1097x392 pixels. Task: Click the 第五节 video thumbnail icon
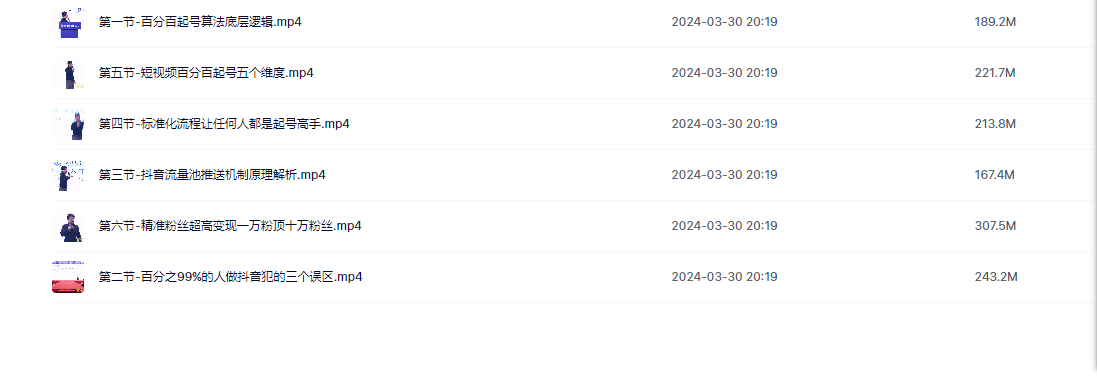coord(69,74)
